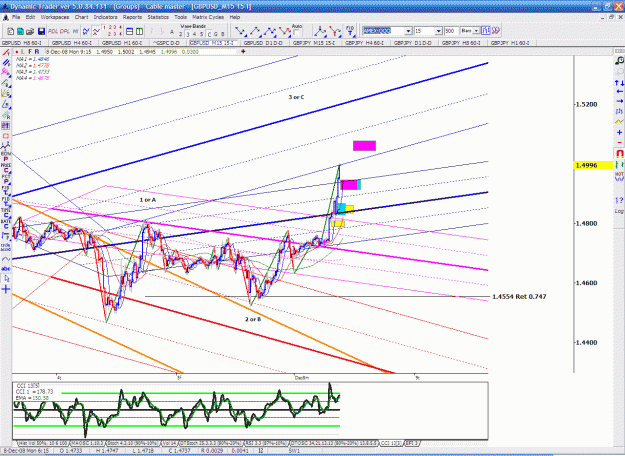The image size is (625, 456).
Task: Click the save floppy disk icon
Action: (x=41, y=31)
